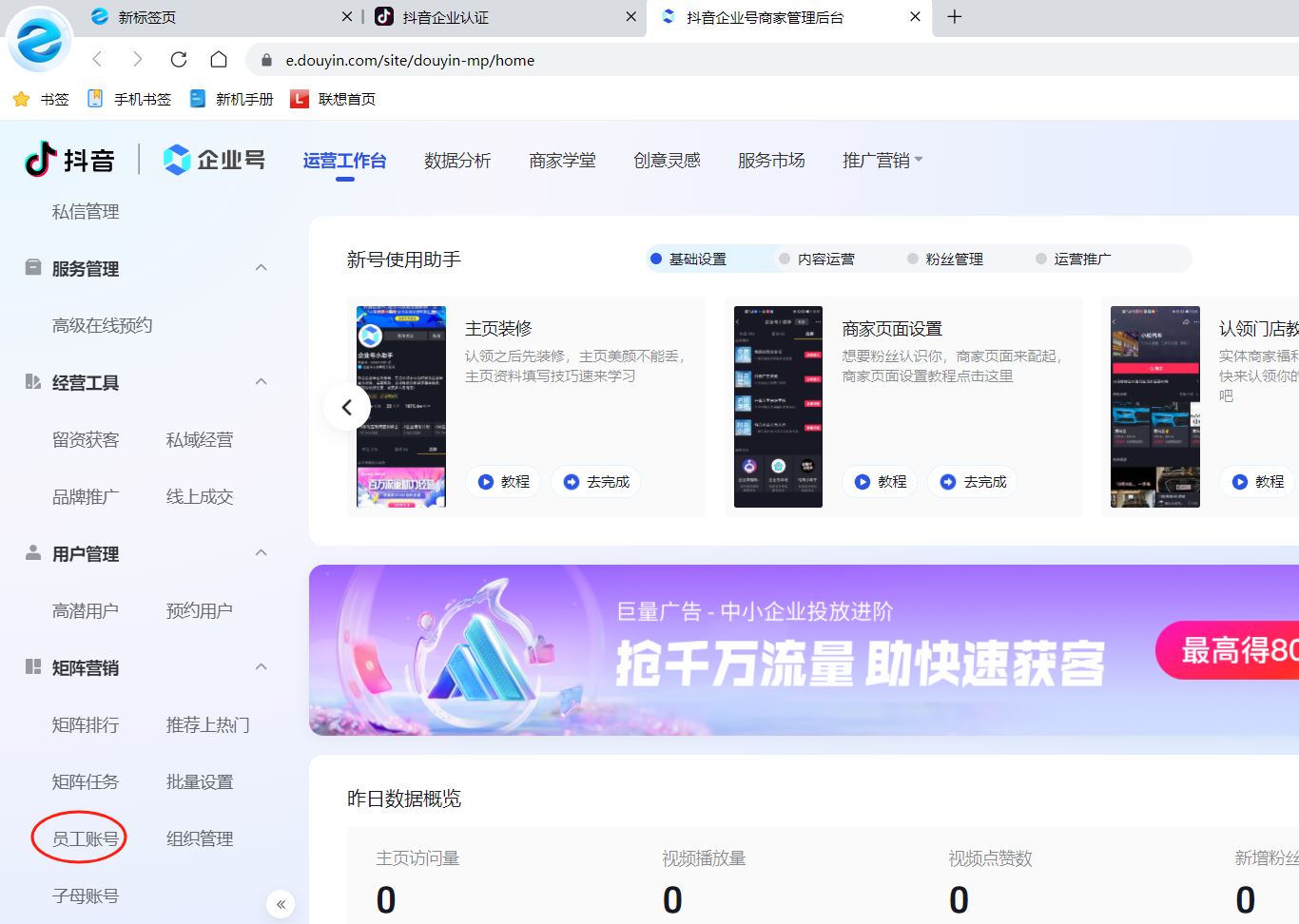Open 私信管理 in sidebar
This screenshot has height=924, width=1299.
point(86,212)
